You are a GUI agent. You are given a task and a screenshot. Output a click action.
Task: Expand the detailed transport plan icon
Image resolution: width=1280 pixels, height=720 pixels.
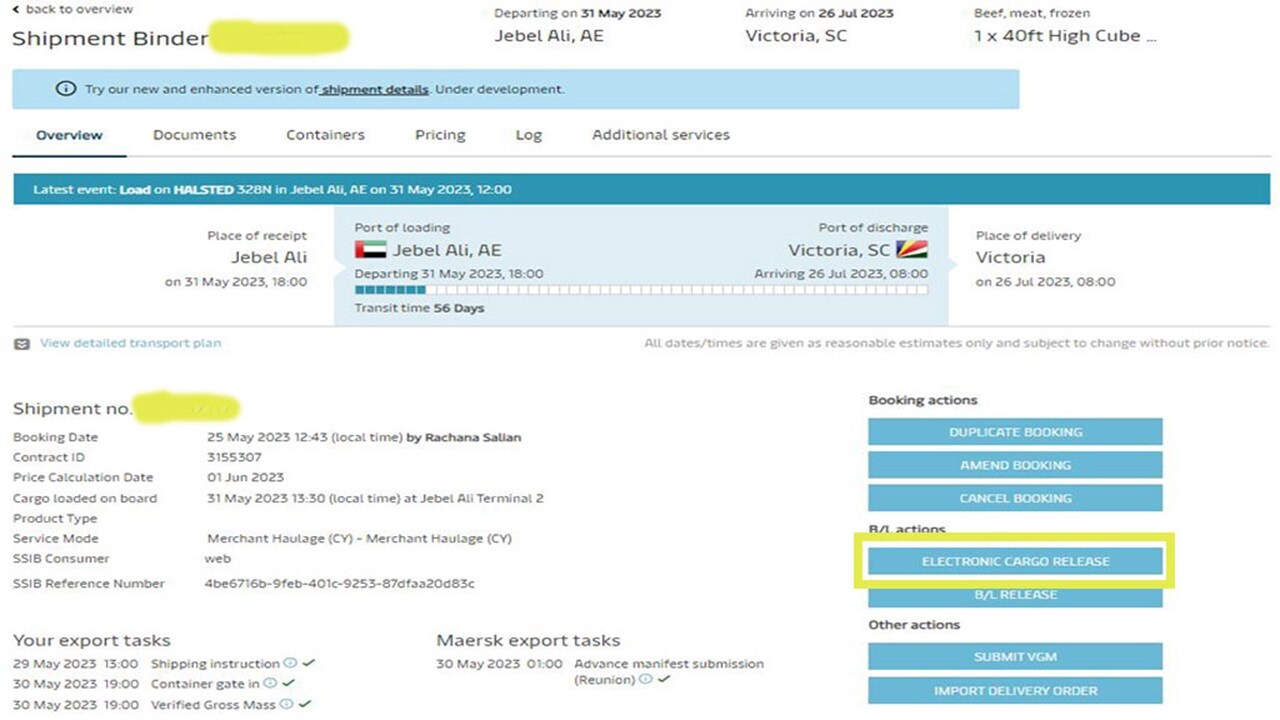(22, 344)
